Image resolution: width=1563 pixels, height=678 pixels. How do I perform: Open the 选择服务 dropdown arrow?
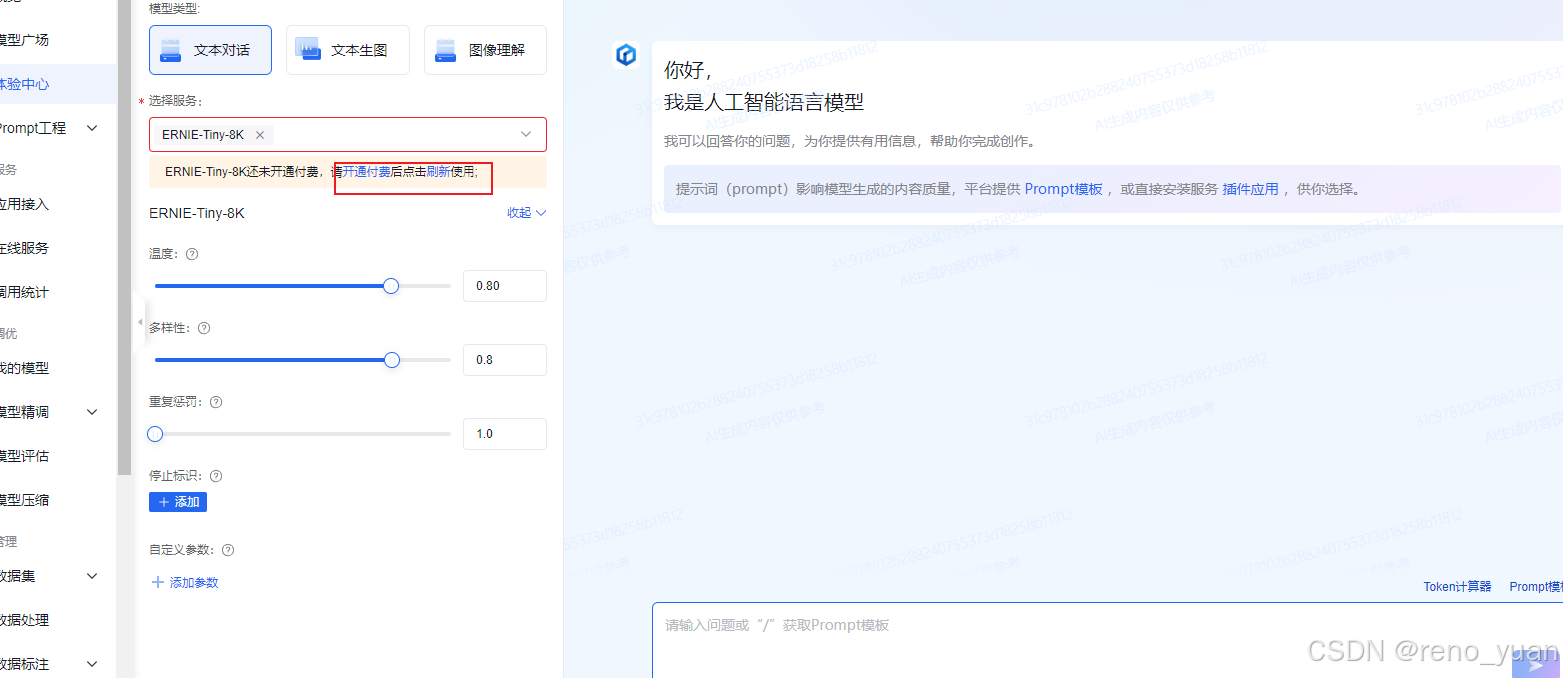point(526,134)
